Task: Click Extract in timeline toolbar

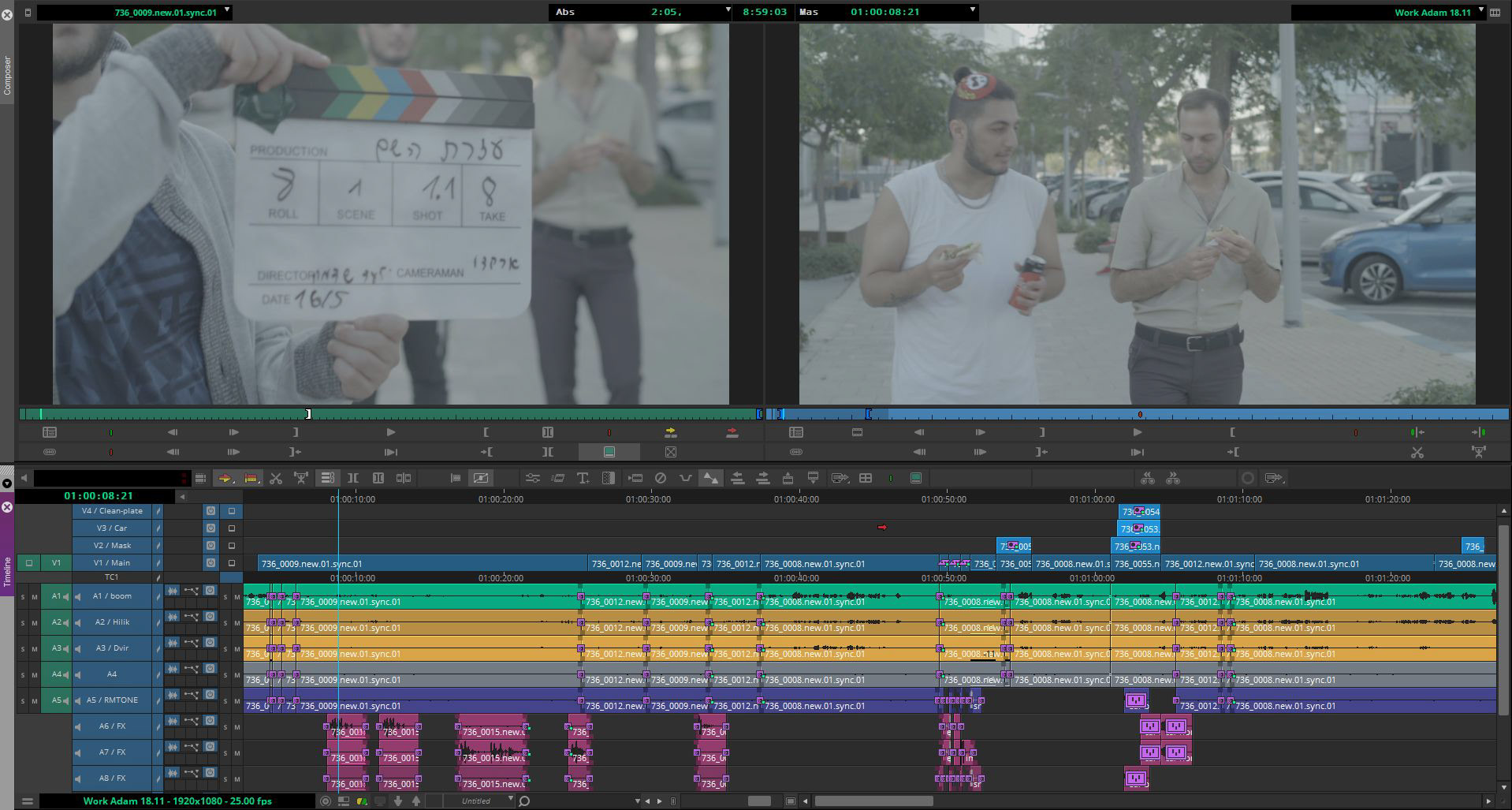Action: (301, 478)
